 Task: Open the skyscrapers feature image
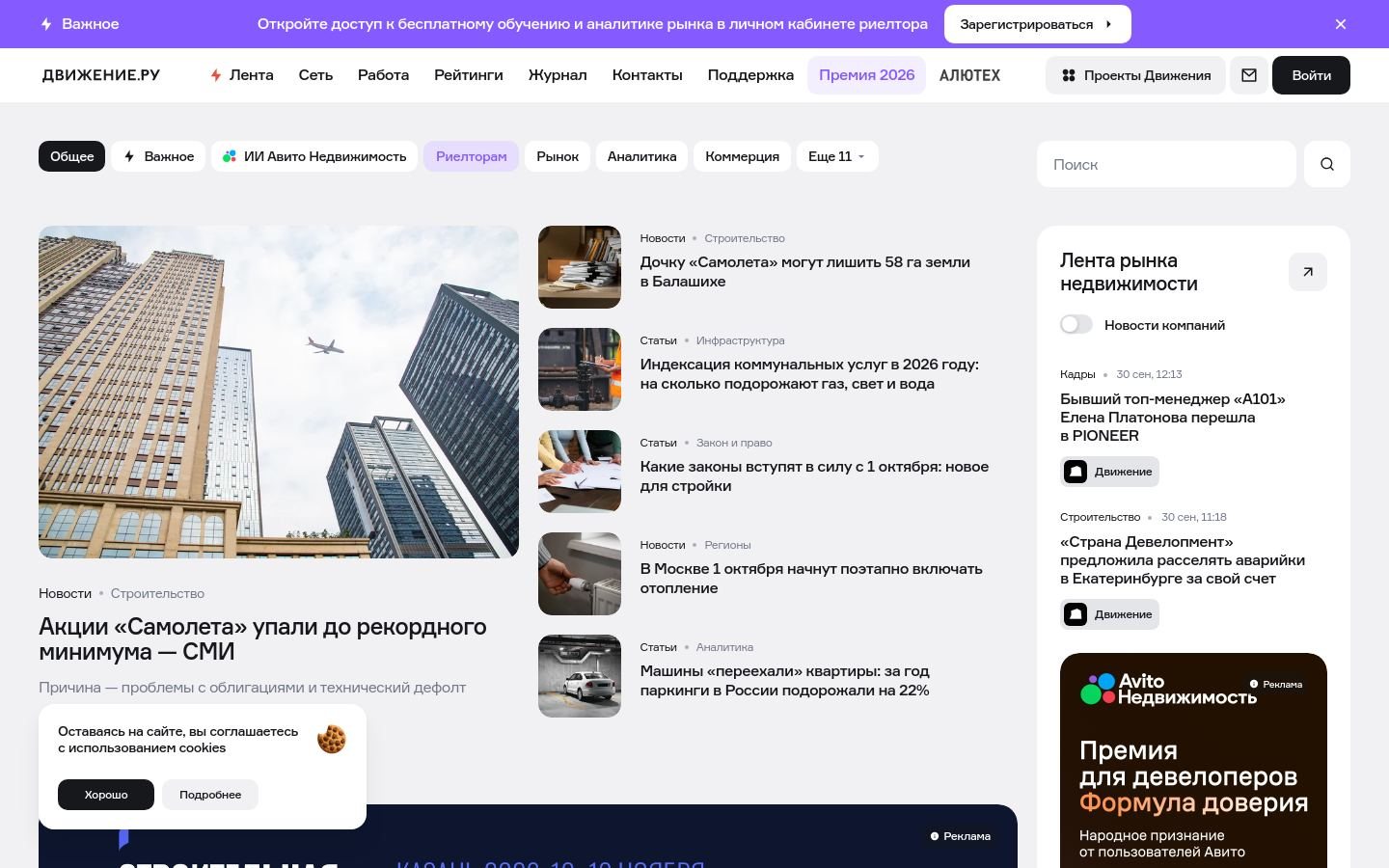[279, 392]
